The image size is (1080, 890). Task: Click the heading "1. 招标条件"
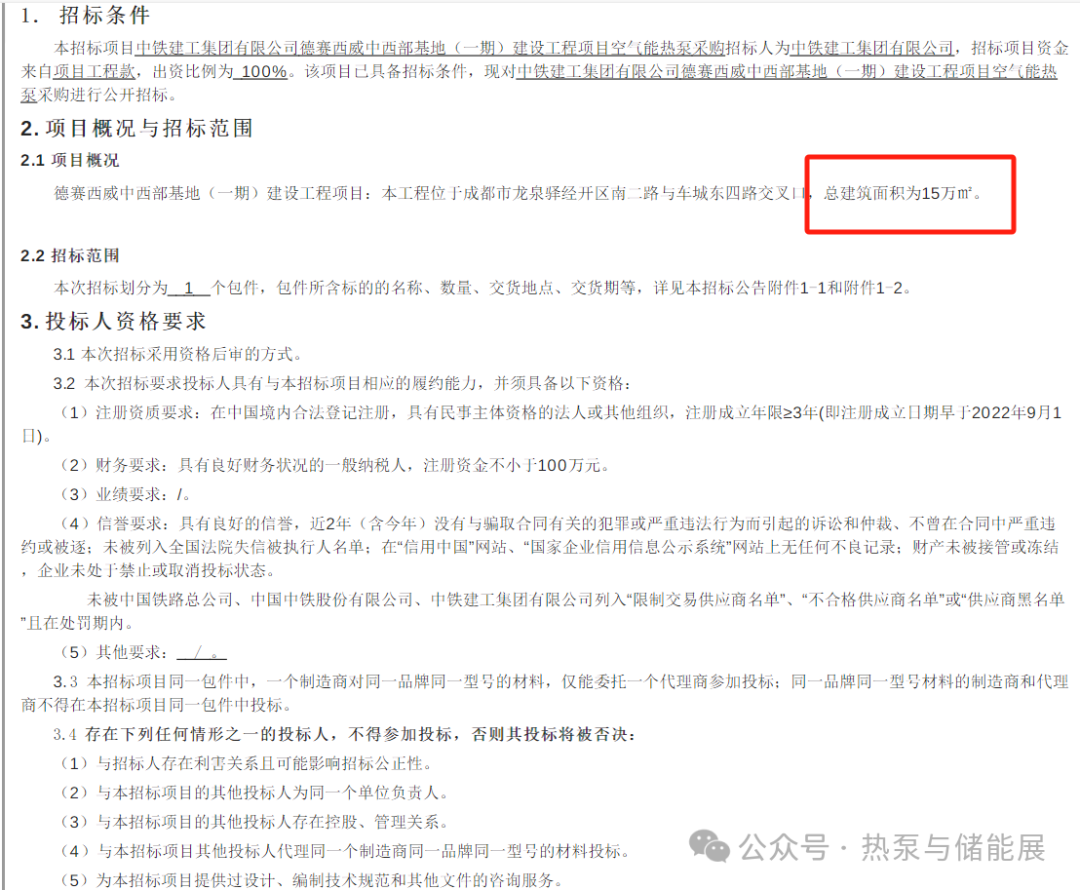coord(85,15)
